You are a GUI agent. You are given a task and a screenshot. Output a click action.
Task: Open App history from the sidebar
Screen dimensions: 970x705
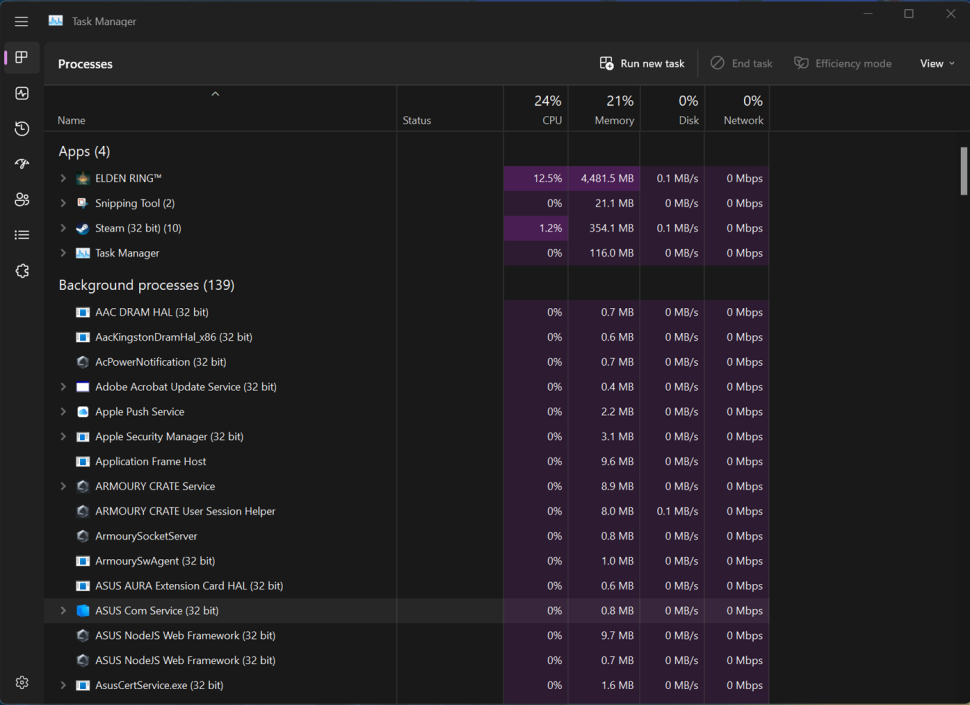tap(22, 129)
